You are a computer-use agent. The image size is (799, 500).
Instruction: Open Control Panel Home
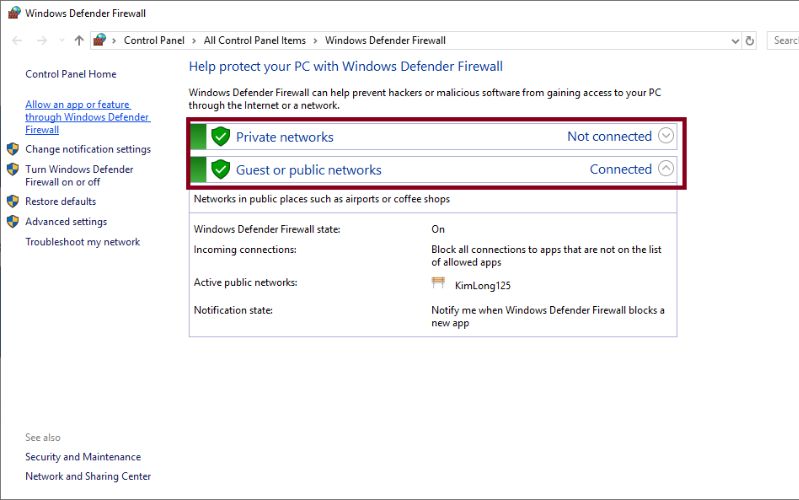tap(71, 74)
